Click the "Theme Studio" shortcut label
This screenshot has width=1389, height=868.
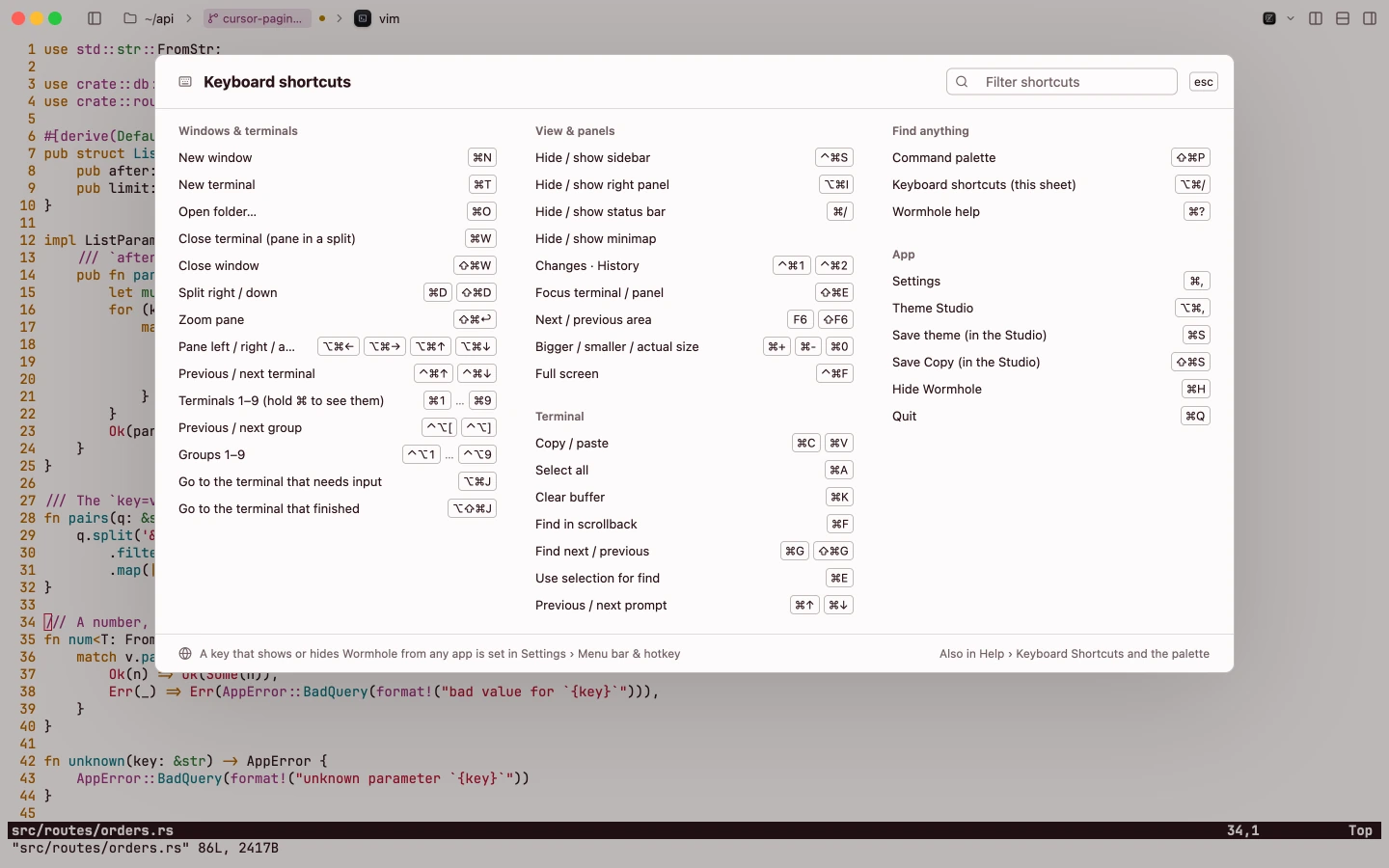click(x=933, y=308)
